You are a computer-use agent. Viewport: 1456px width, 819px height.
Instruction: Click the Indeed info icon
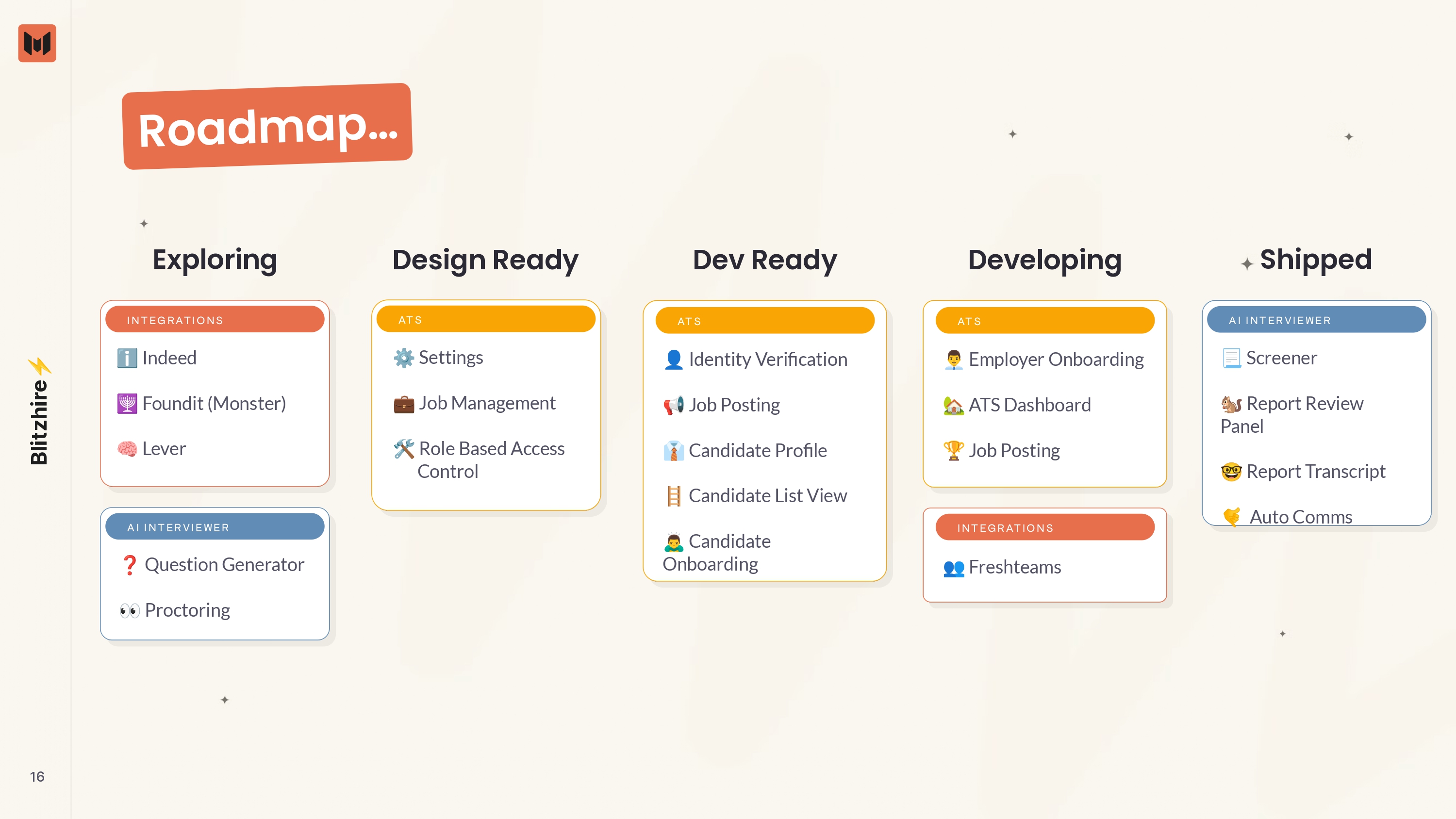pos(127,359)
